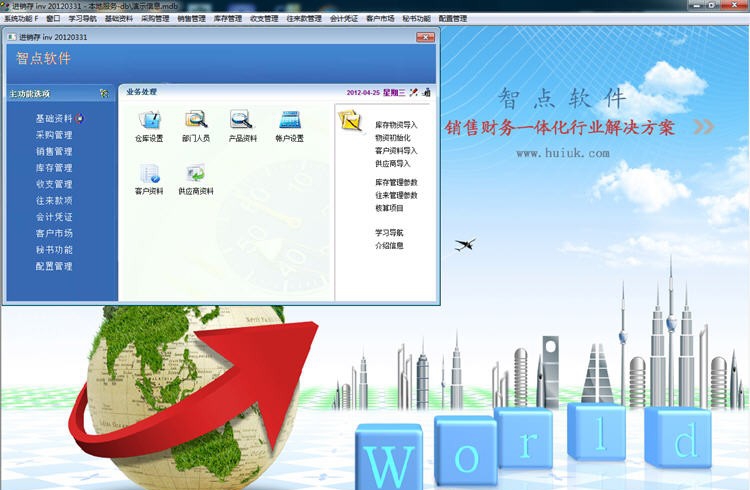Click the notepad folder icon above import links
The width and height of the screenshot is (750, 490).
coord(351,120)
